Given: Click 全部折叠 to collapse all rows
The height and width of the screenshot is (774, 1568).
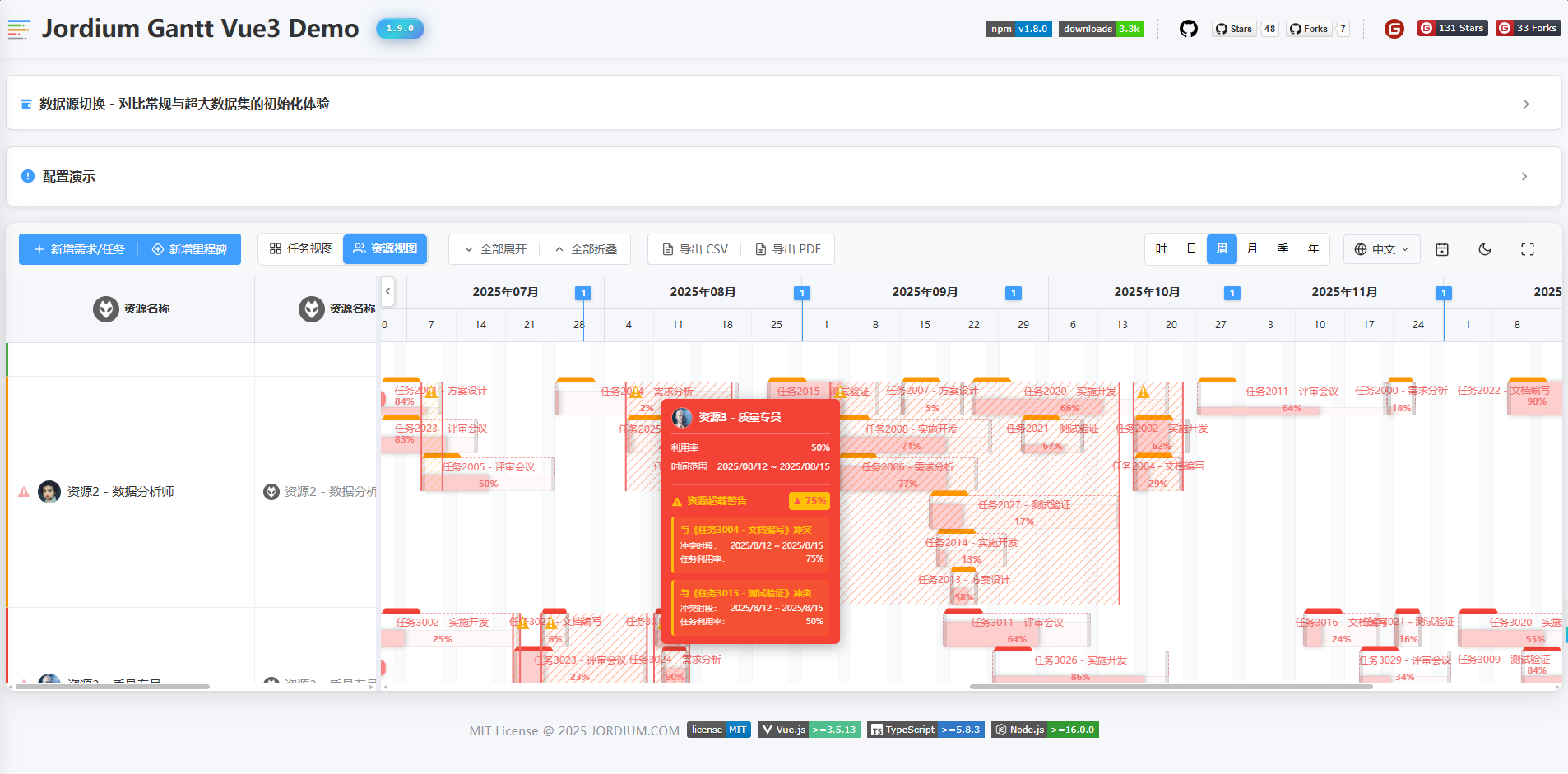Looking at the screenshot, I should 585,249.
